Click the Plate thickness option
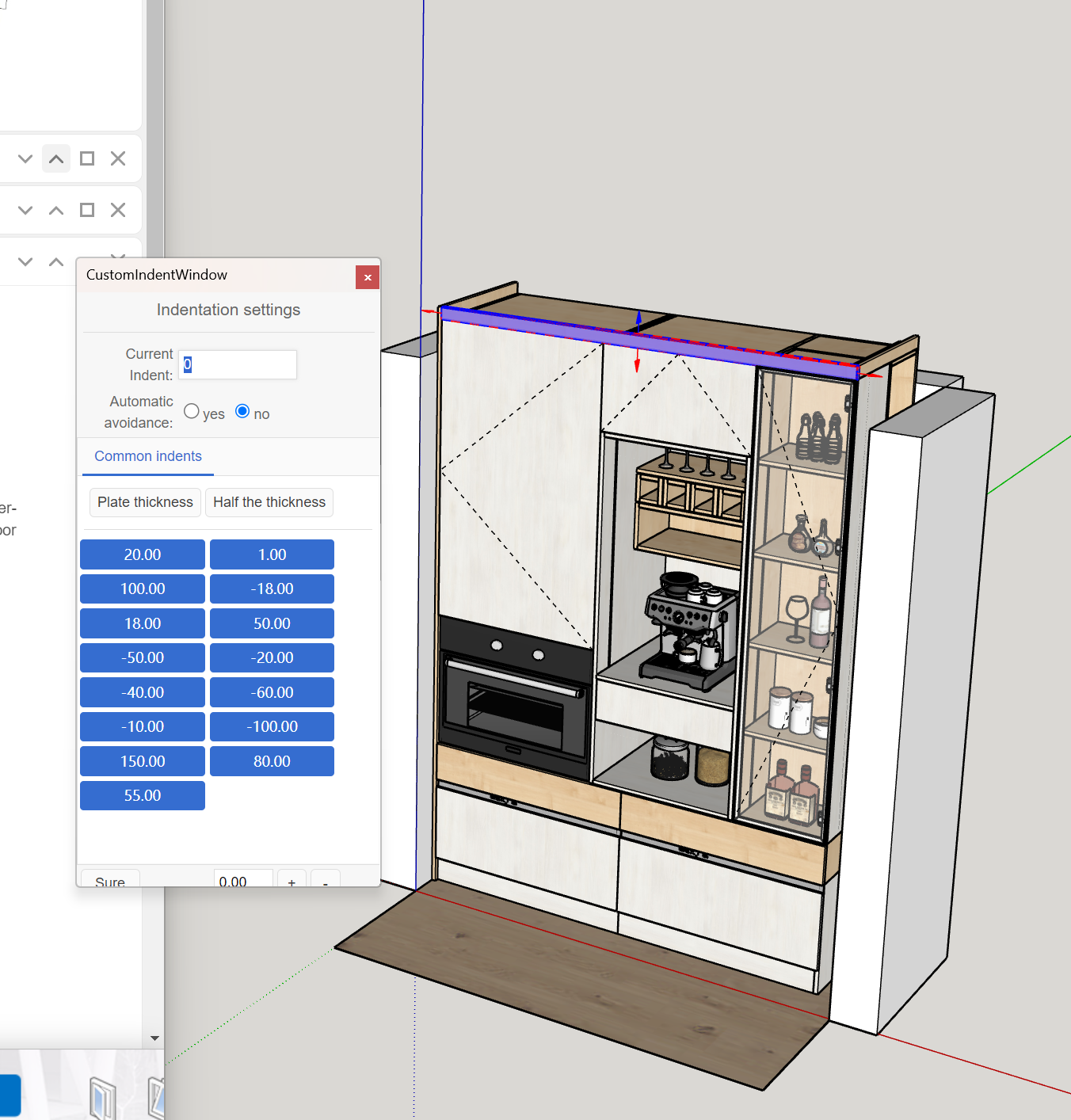The height and width of the screenshot is (1120, 1071). pos(144,502)
